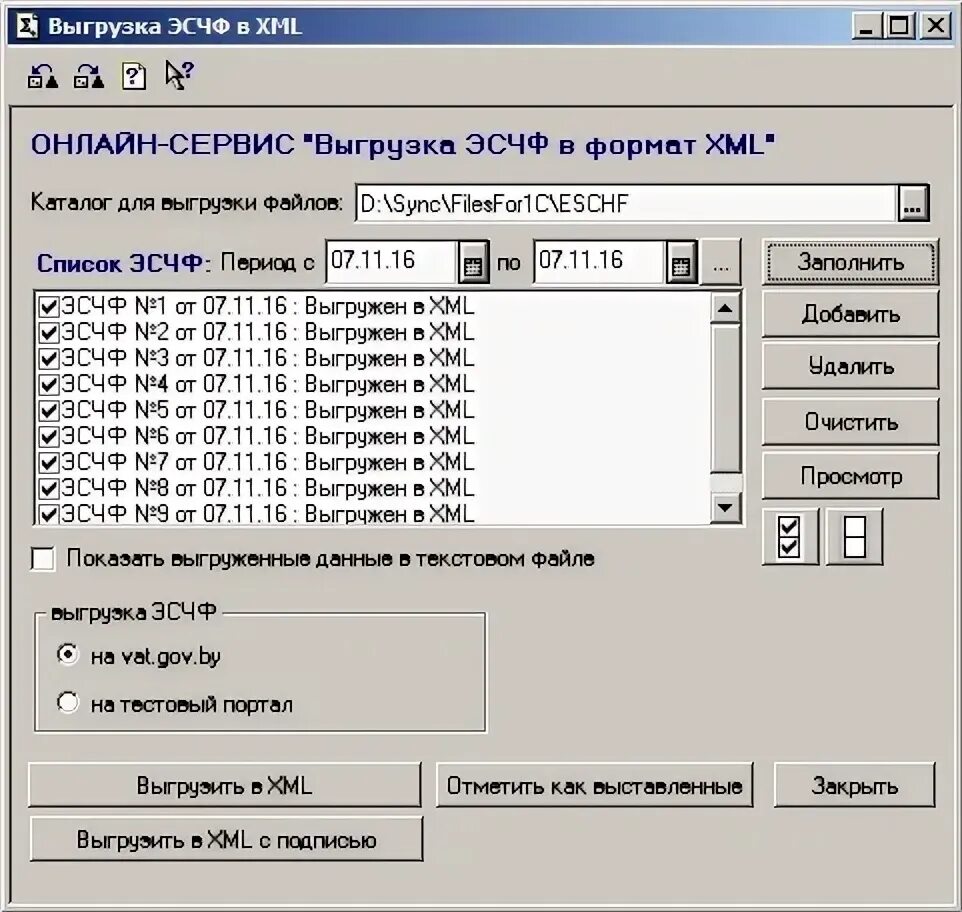Open the help document icon

134,77
